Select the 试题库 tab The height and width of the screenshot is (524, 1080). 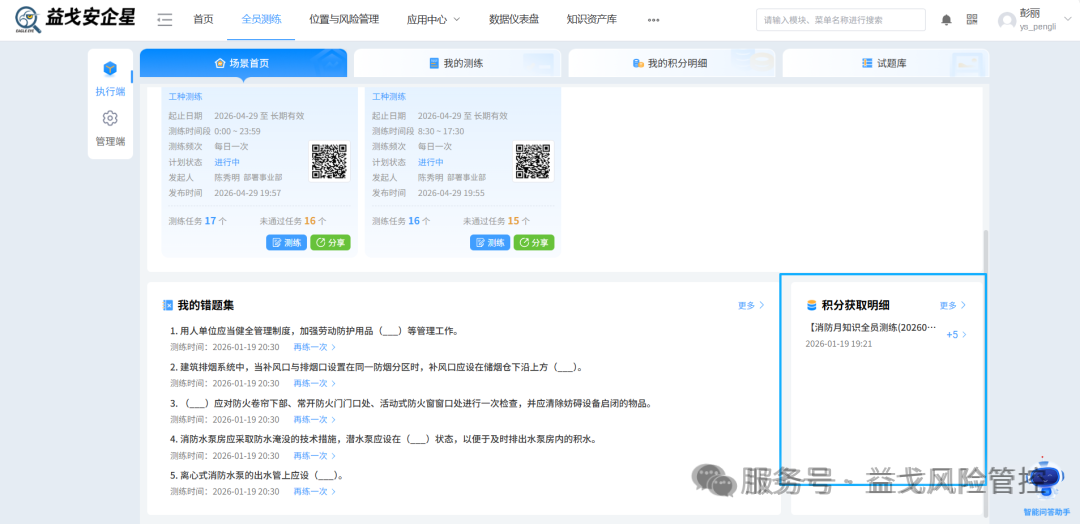coord(886,63)
